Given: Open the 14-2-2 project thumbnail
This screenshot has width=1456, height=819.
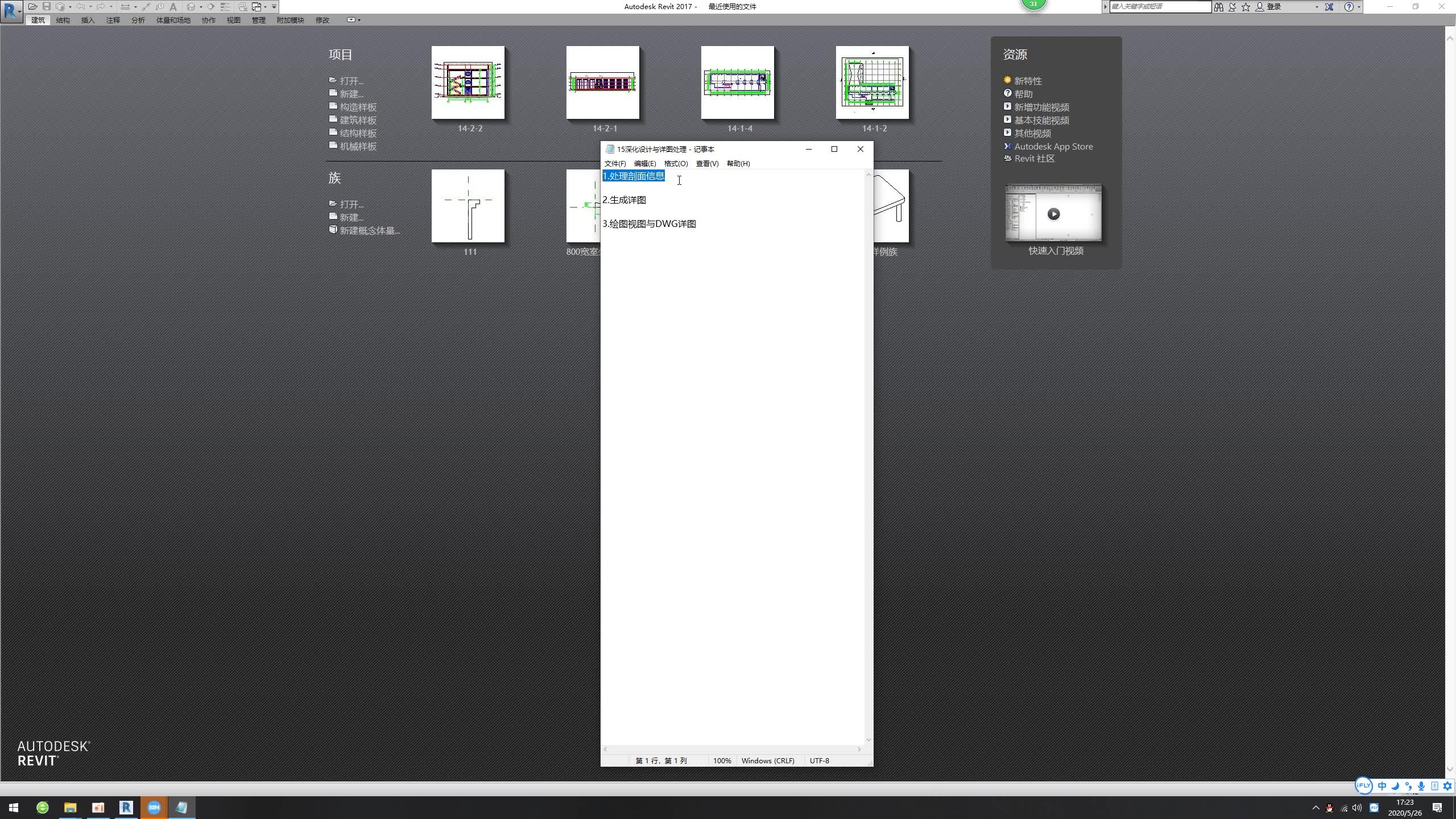Looking at the screenshot, I should point(468,82).
